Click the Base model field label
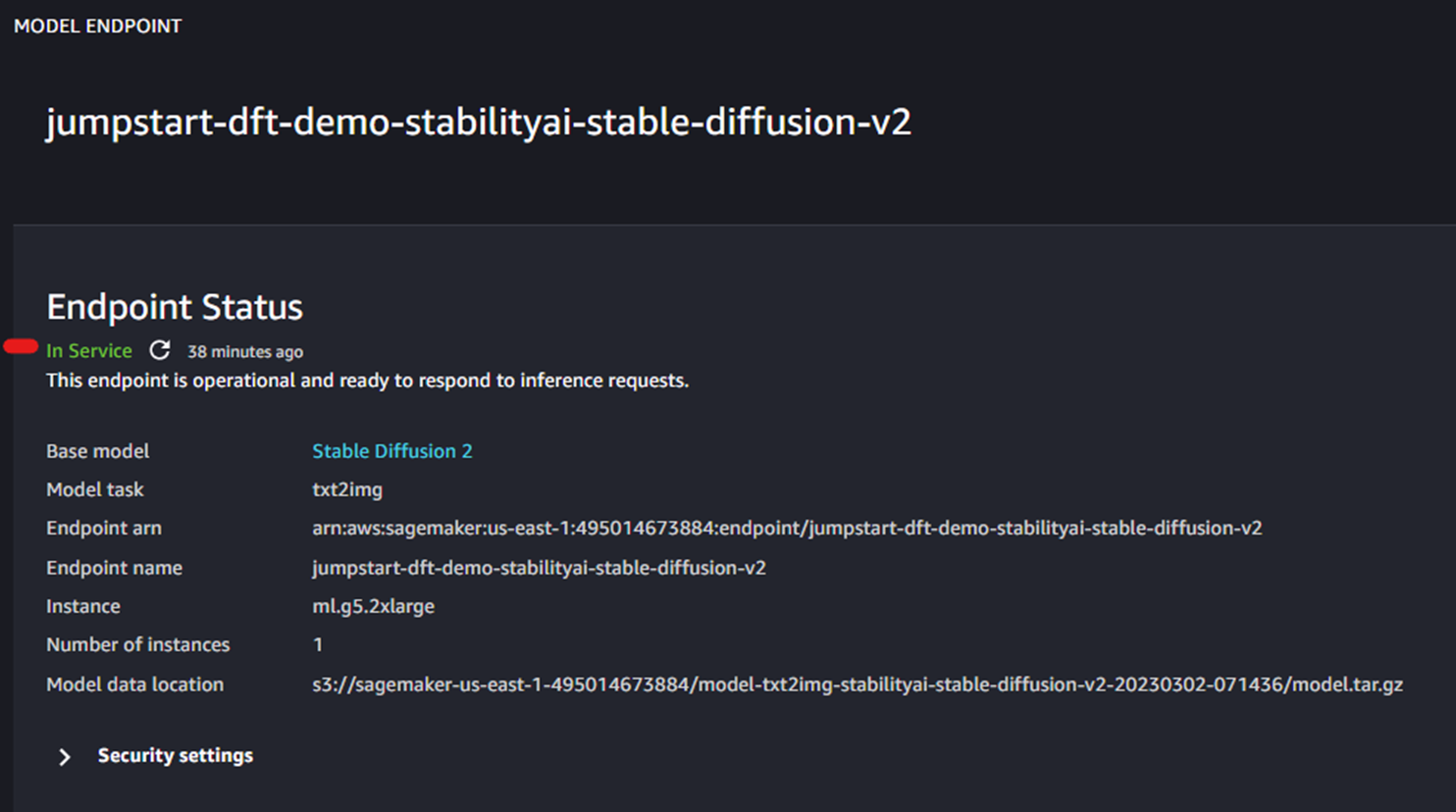1456x812 pixels. coord(97,451)
